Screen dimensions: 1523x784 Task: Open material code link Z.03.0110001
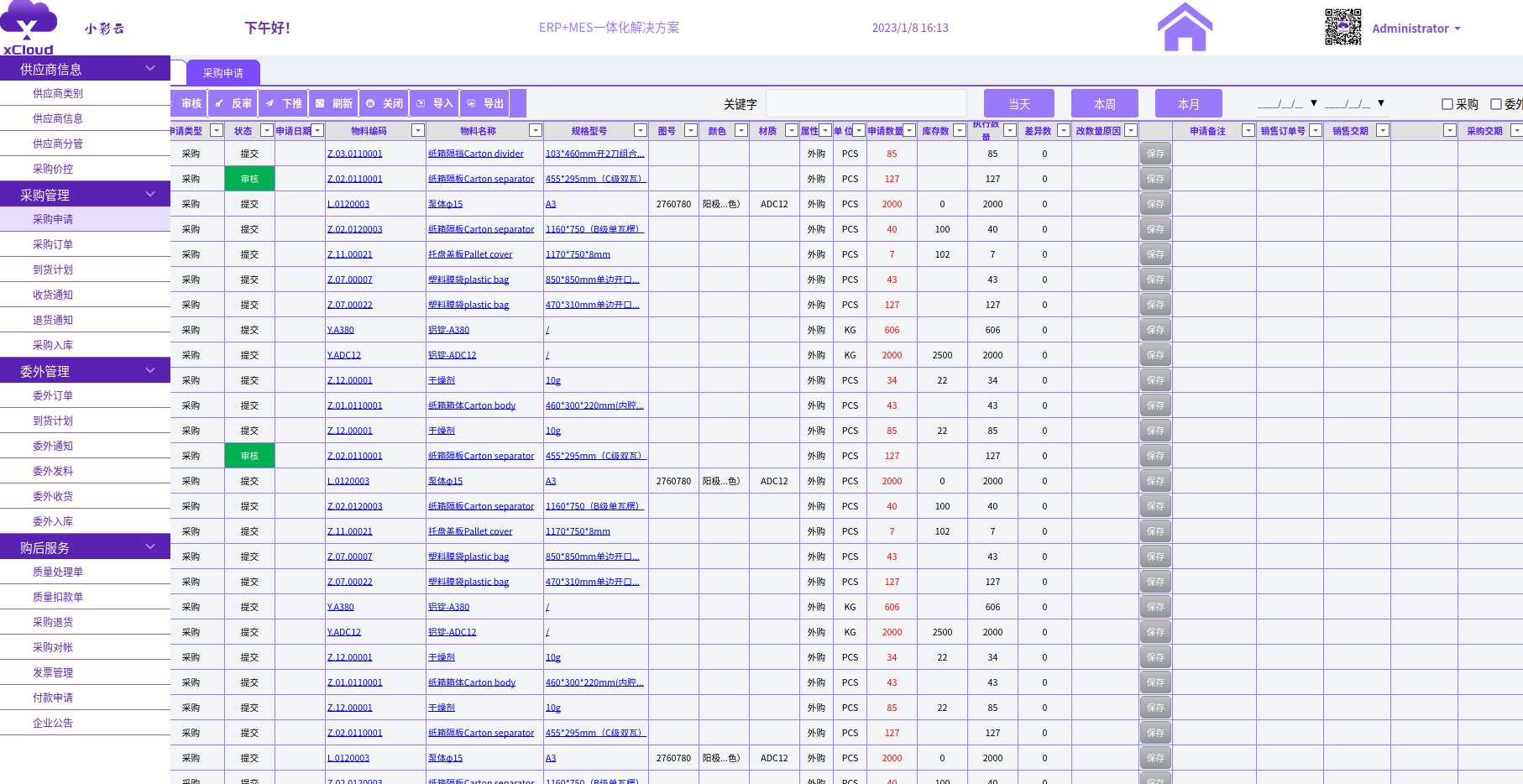355,154
